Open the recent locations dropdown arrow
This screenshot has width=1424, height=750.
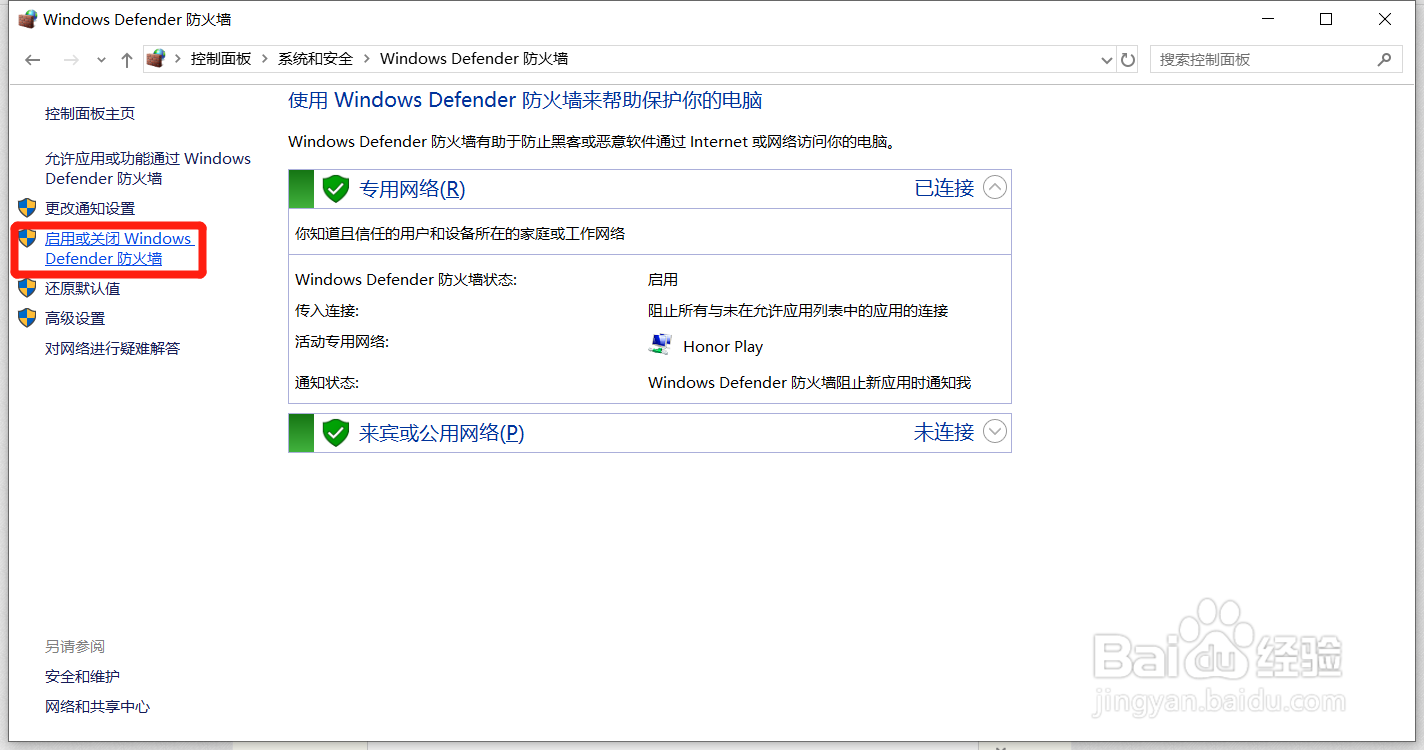click(x=101, y=61)
